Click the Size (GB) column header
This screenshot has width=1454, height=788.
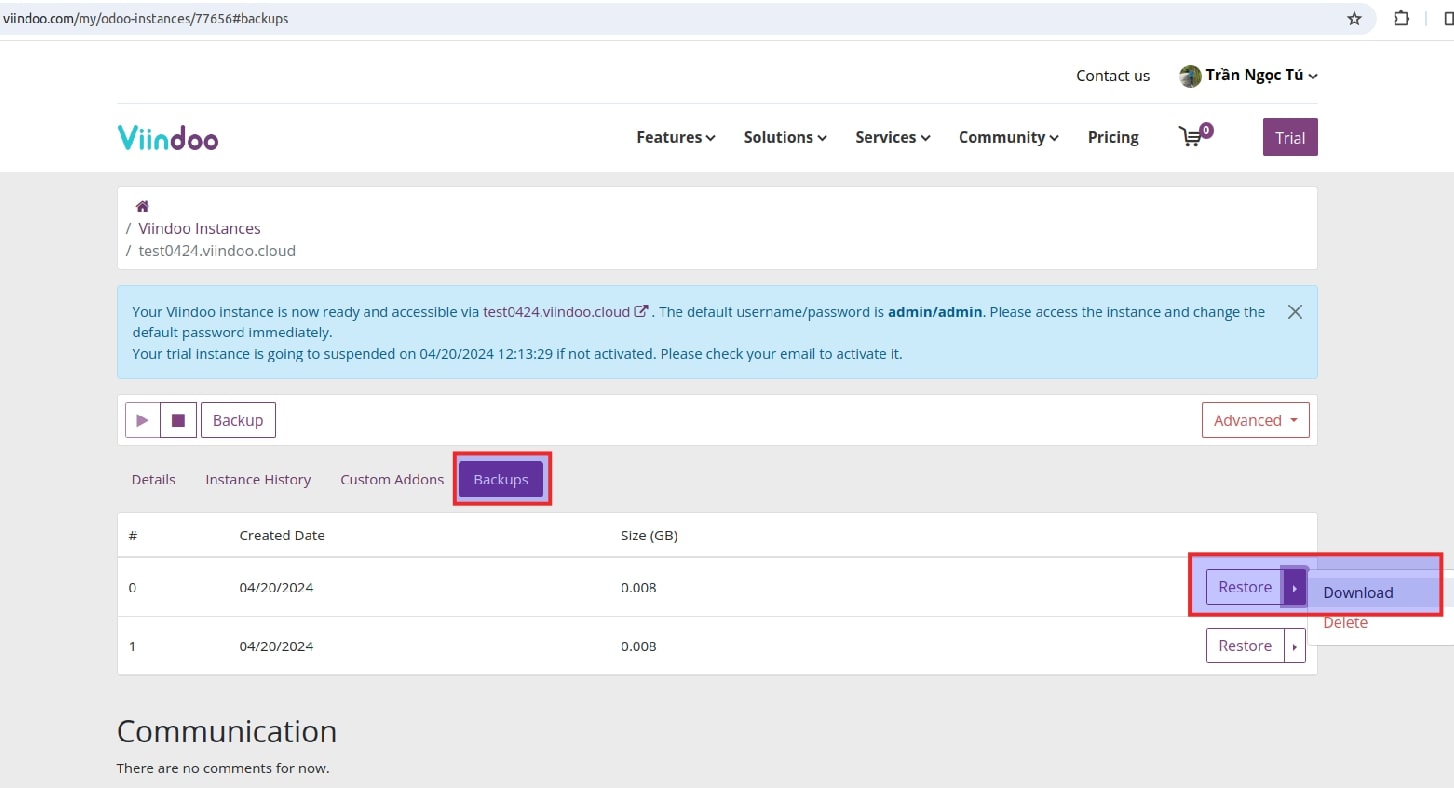pos(649,536)
